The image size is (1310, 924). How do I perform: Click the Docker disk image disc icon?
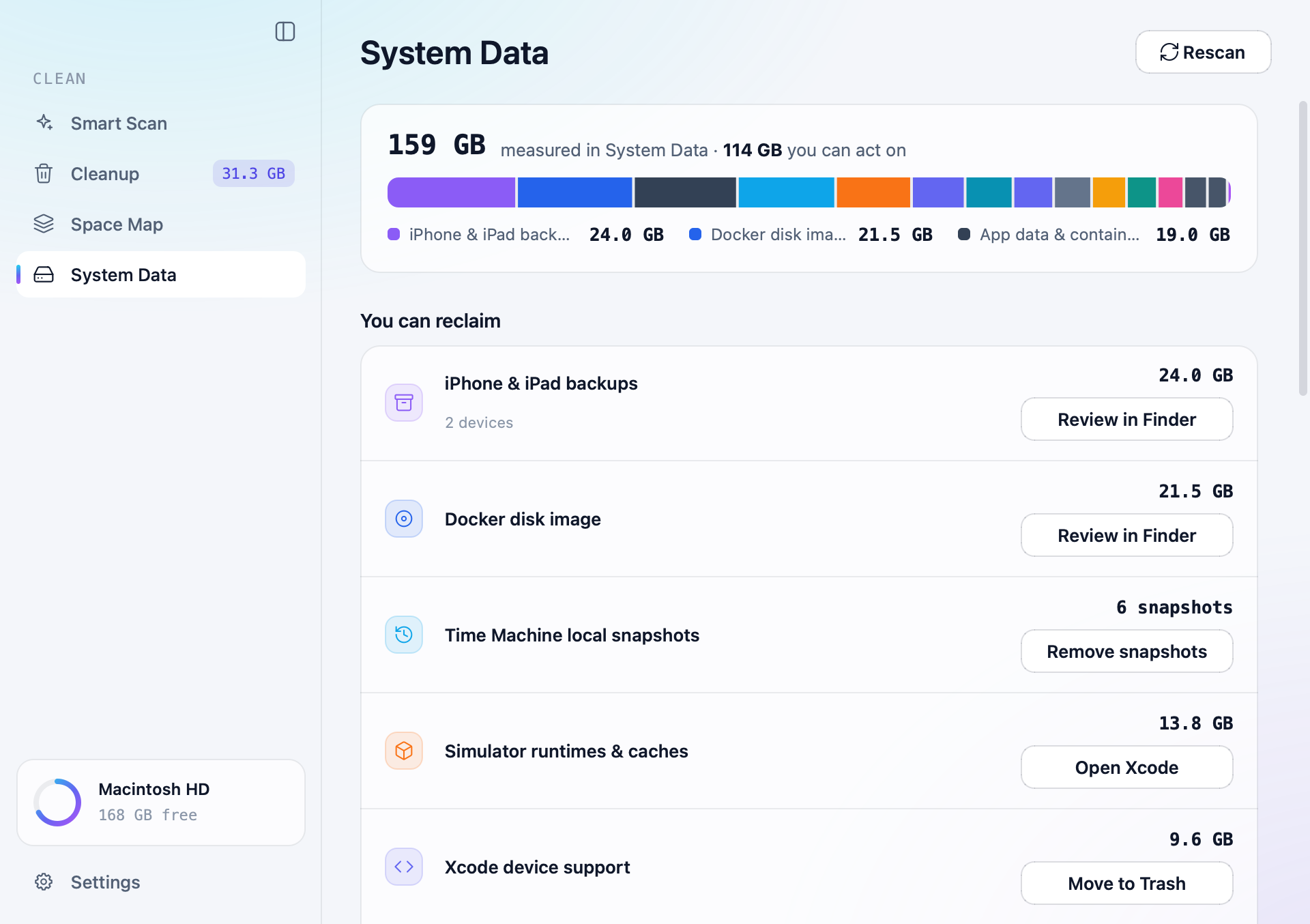[x=404, y=519]
